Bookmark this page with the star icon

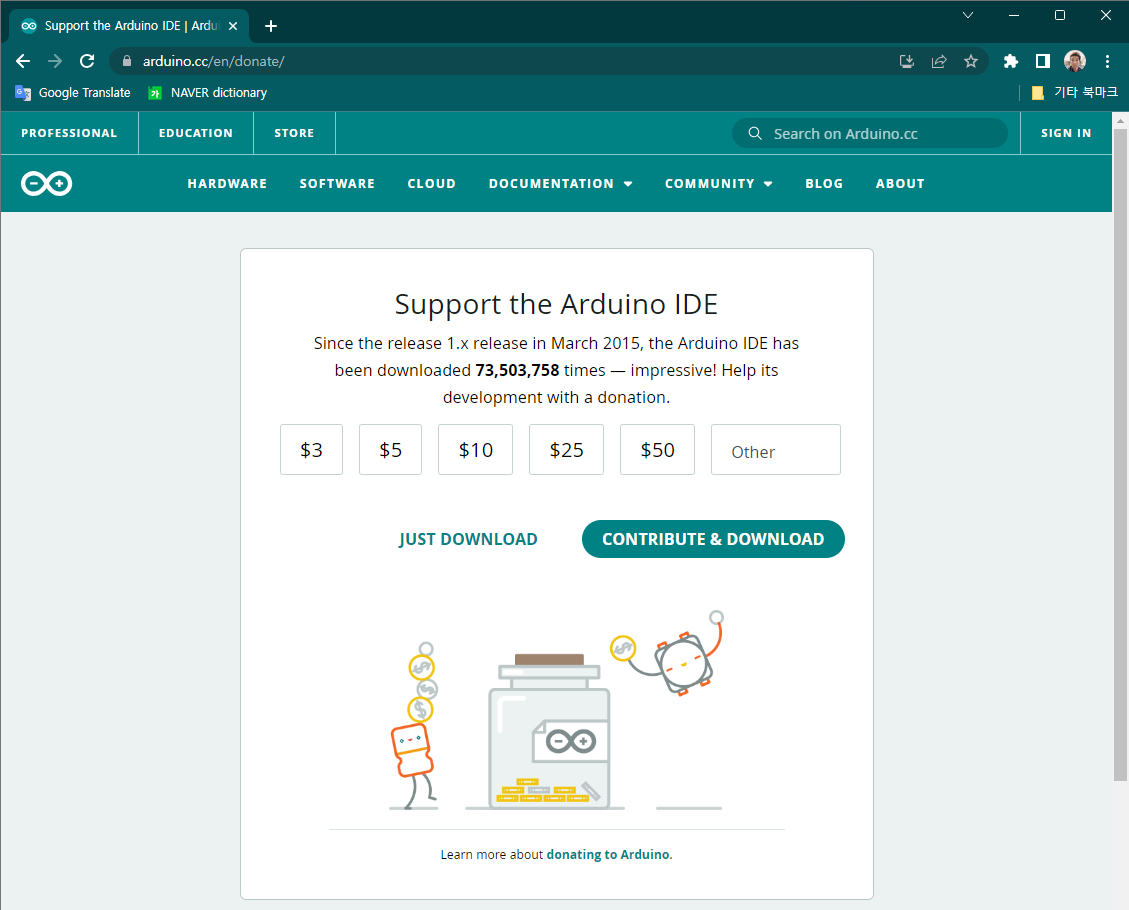pyautogui.click(x=971, y=61)
